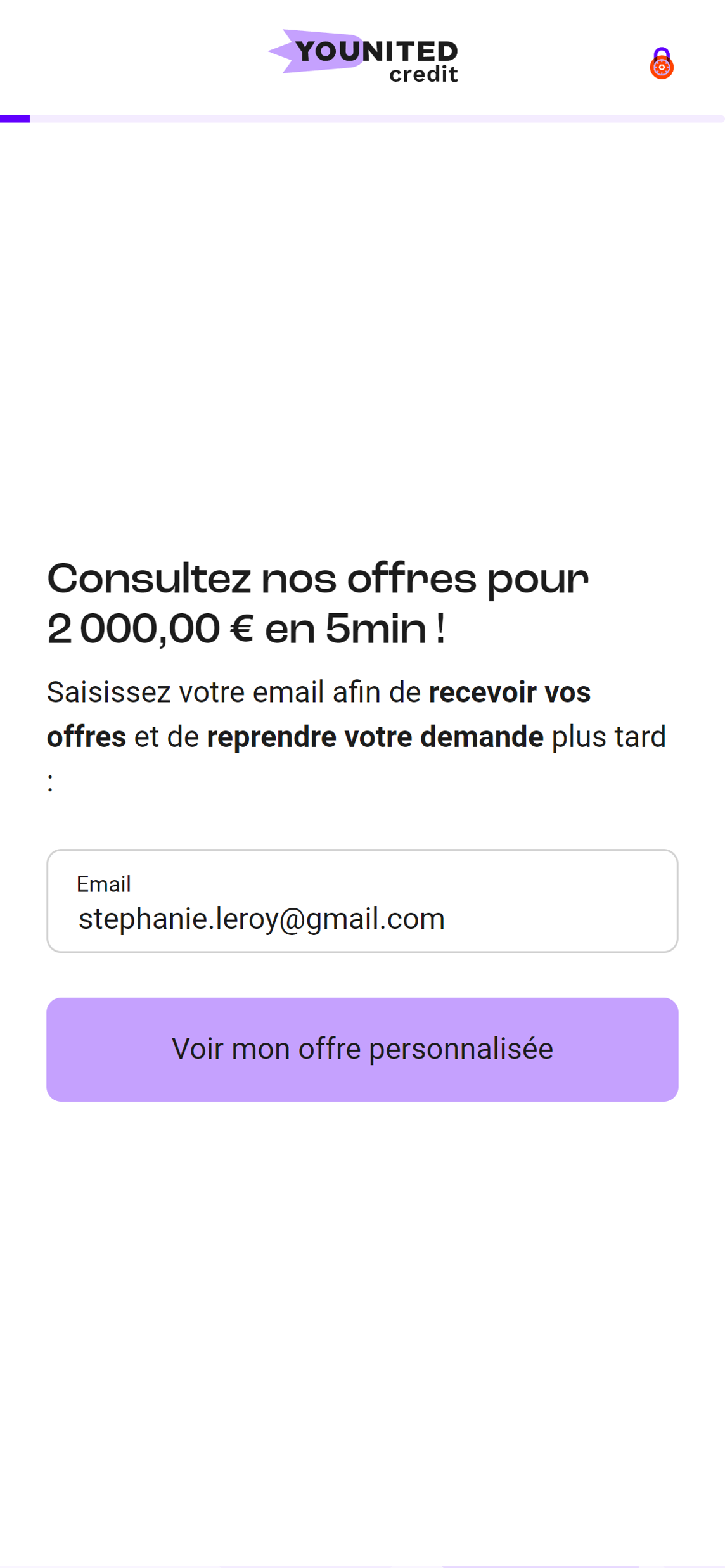This screenshot has width=725, height=1568.
Task: Click the light unfilled progress bar track
Action: pos(376,118)
